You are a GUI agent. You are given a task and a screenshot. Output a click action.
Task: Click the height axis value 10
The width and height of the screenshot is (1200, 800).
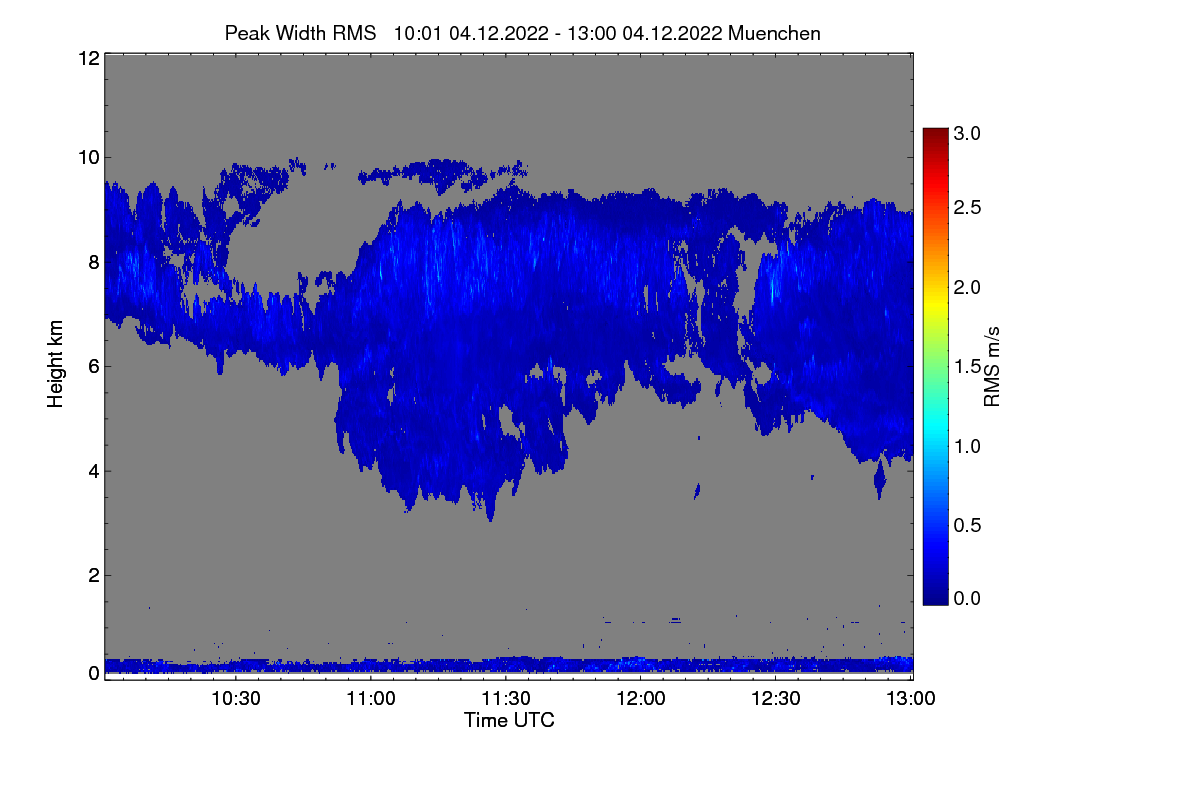(88, 157)
